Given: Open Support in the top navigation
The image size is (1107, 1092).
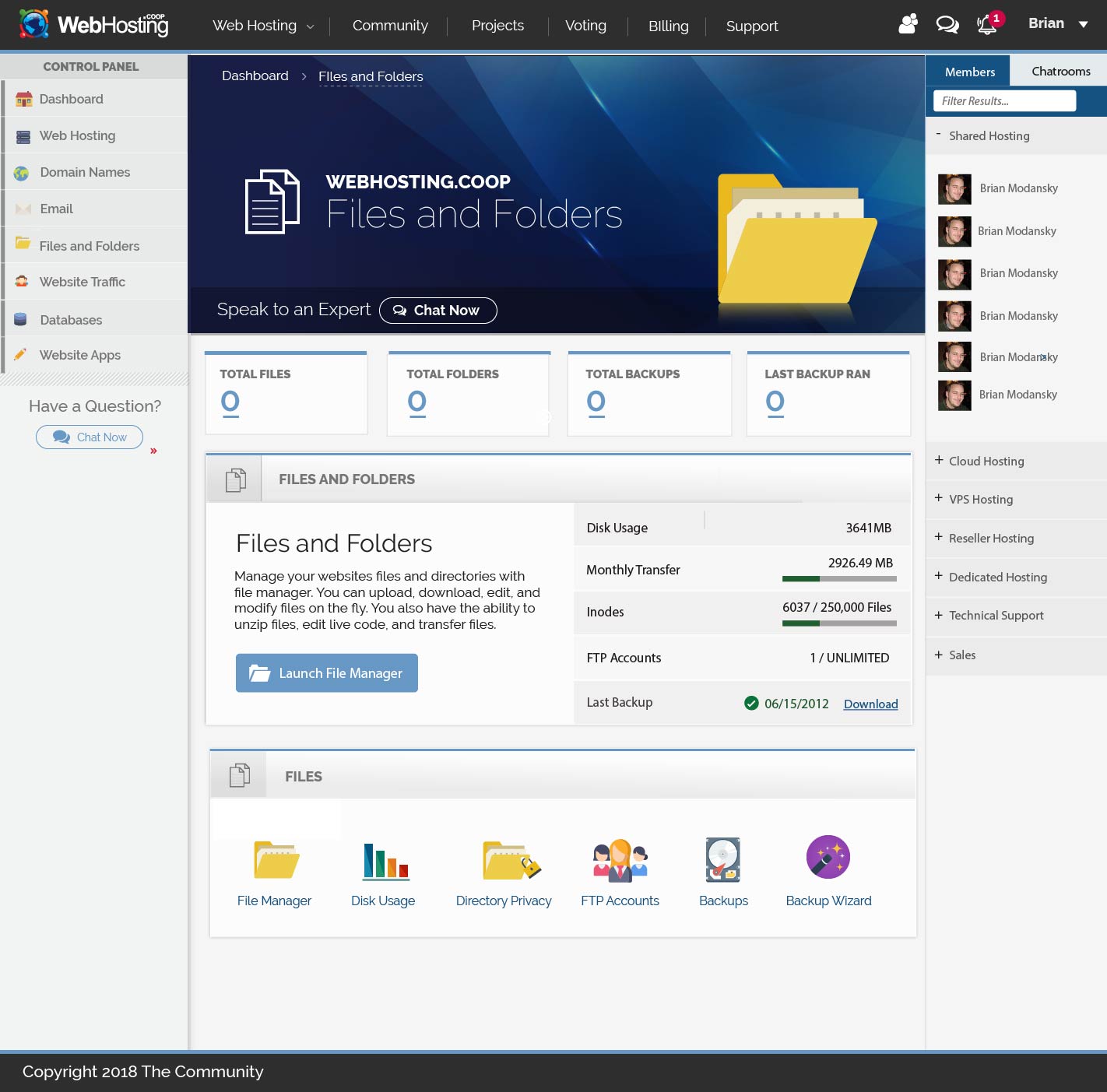Looking at the screenshot, I should click(x=752, y=26).
